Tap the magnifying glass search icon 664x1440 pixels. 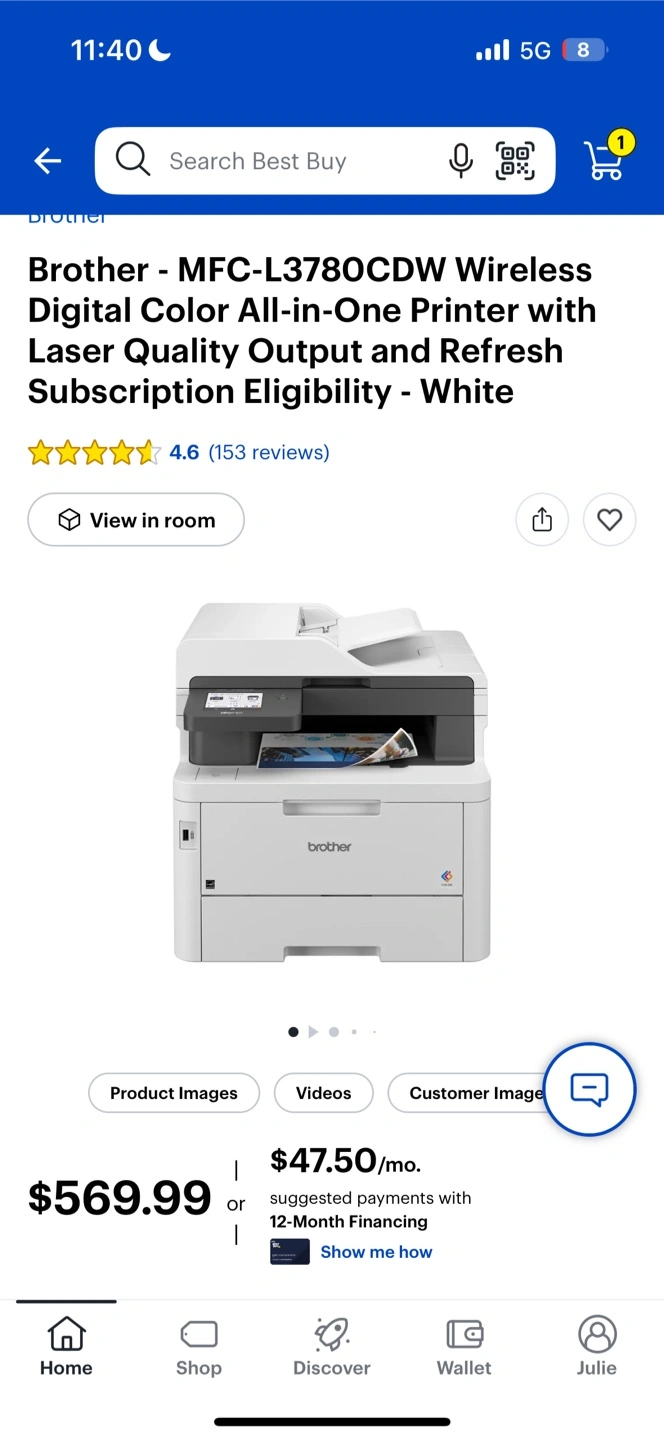[132, 160]
